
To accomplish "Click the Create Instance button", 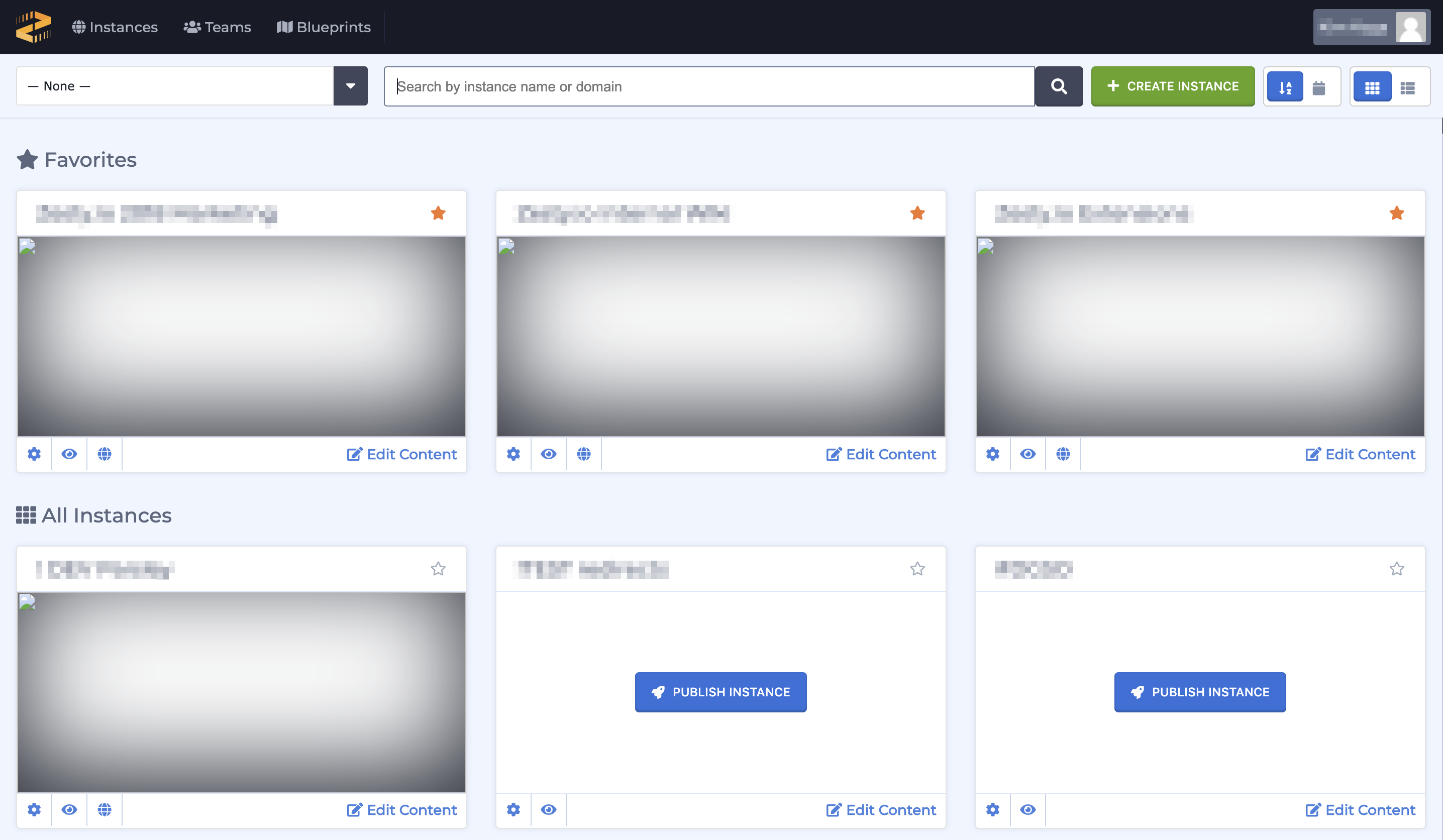I will 1173,86.
